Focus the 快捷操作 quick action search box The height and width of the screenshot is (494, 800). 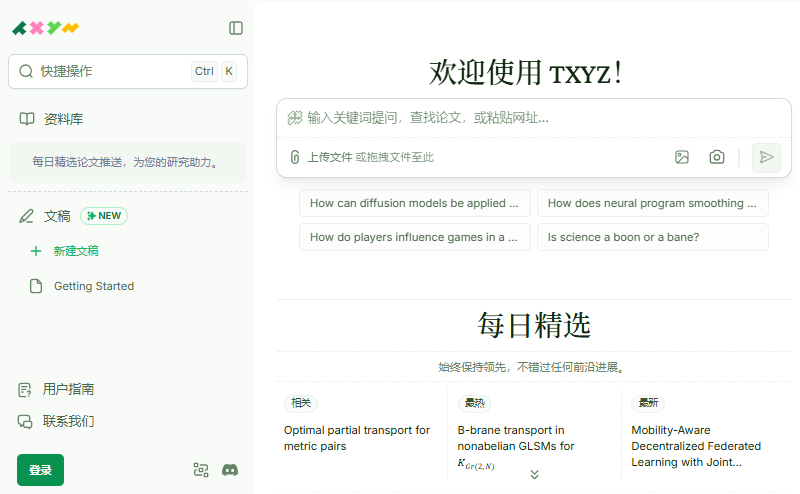pyautogui.click(x=128, y=71)
